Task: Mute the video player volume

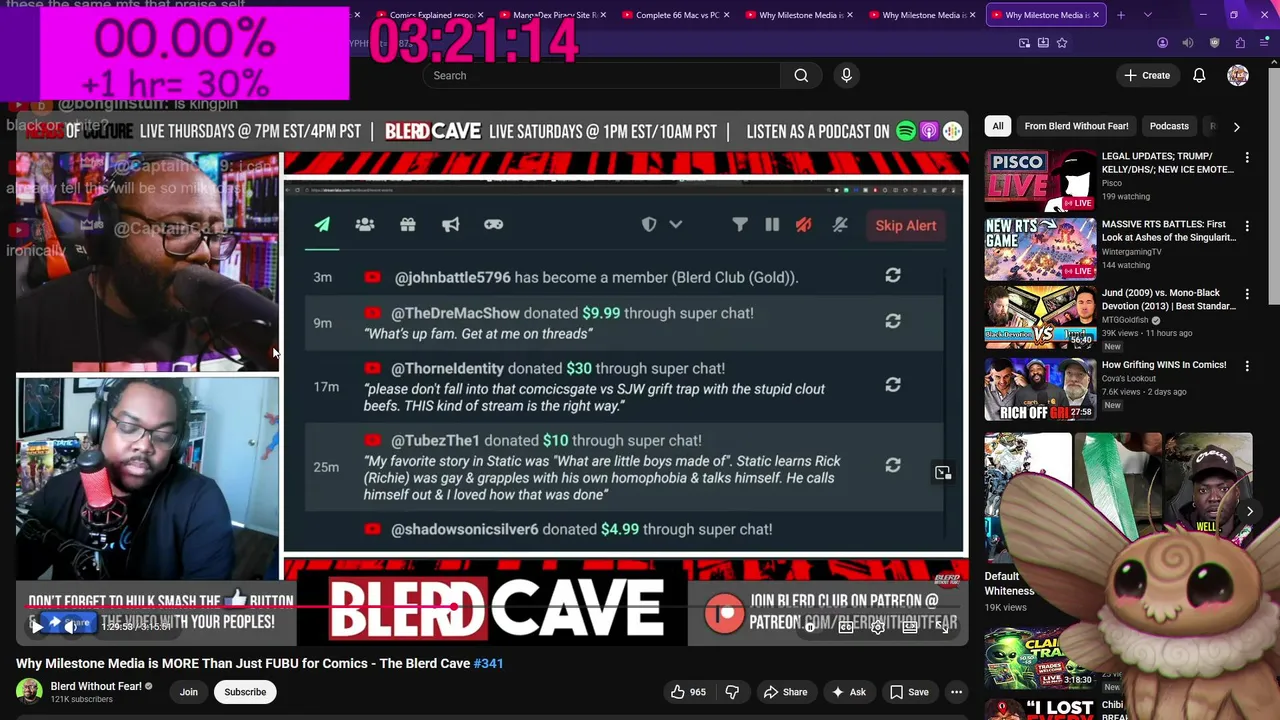Action: coord(70,626)
